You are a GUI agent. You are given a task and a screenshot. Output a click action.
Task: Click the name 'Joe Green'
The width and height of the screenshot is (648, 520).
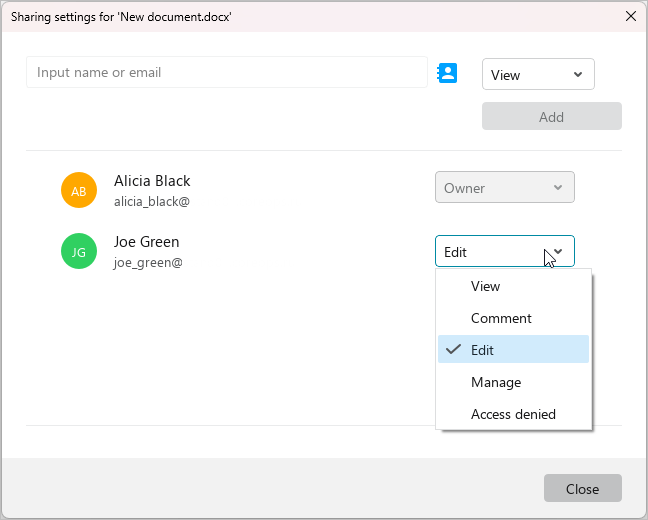(147, 242)
